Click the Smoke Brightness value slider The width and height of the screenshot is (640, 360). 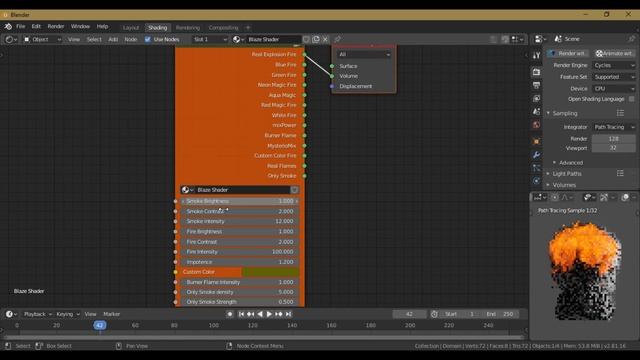coord(240,201)
